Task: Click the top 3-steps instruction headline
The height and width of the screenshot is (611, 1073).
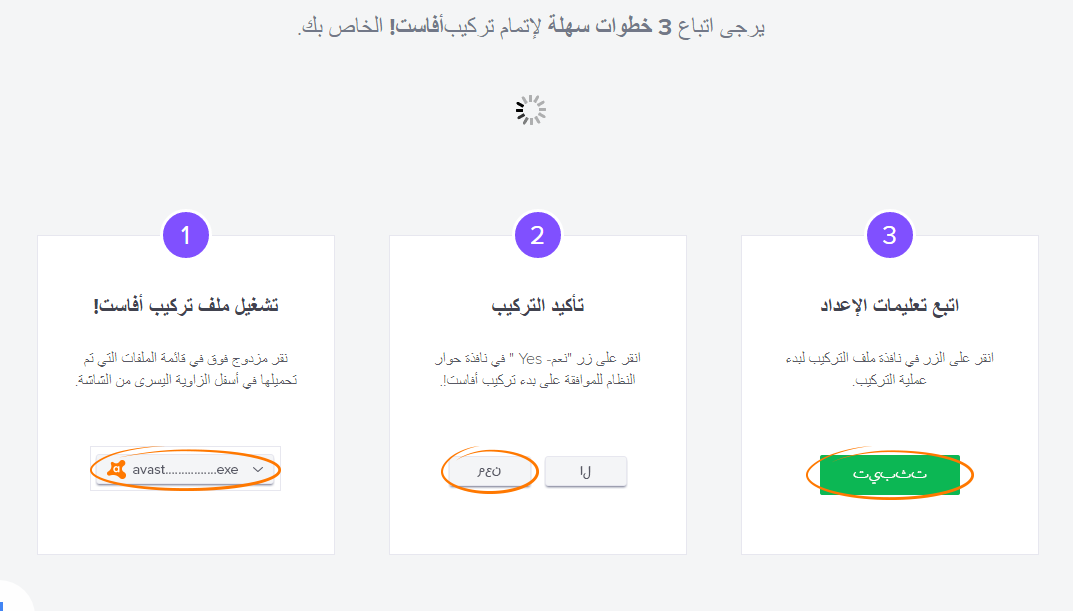Action: pyautogui.click(x=531, y=27)
